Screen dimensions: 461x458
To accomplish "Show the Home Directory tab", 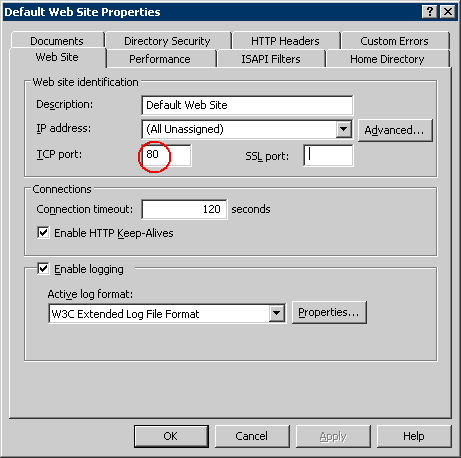I will pos(387,59).
